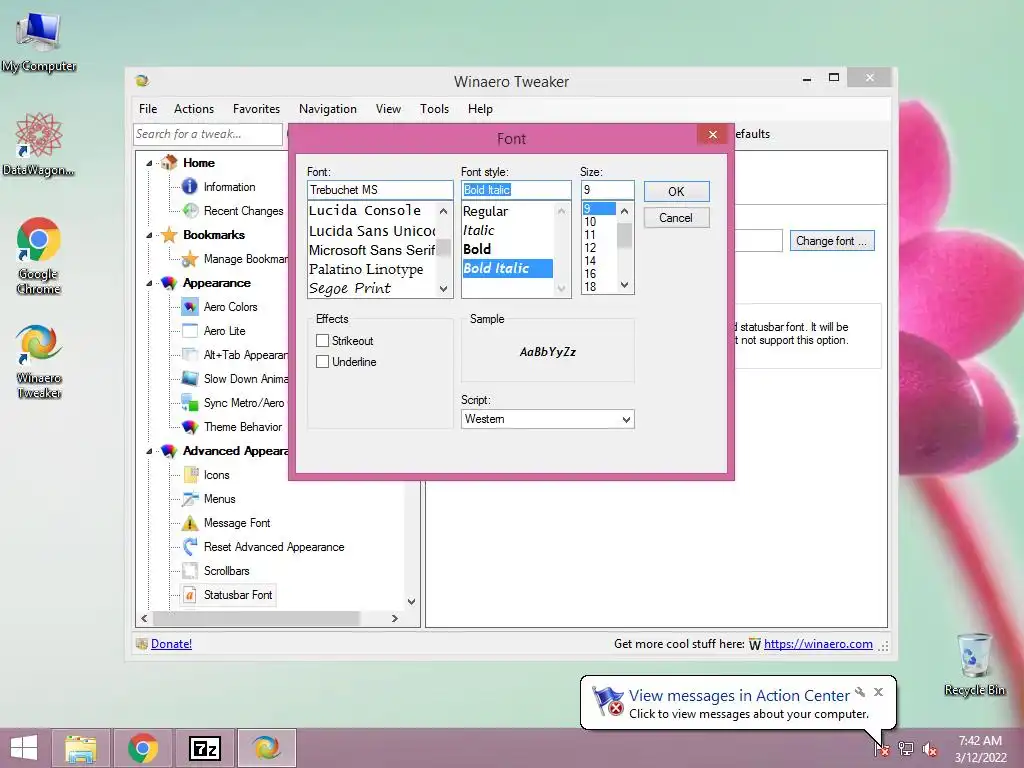The width and height of the screenshot is (1024, 768).
Task: Click the network tray icon
Action: [x=906, y=749]
